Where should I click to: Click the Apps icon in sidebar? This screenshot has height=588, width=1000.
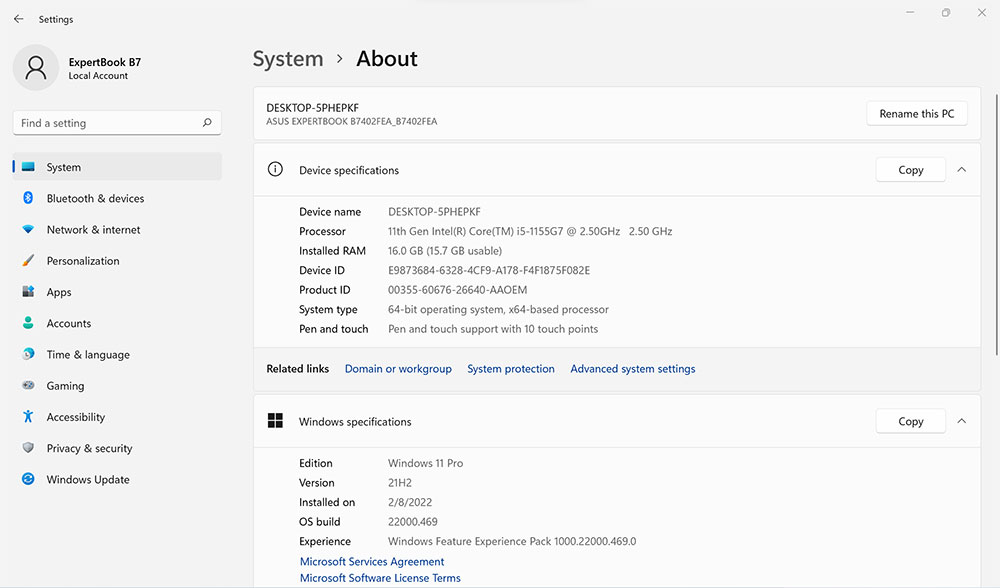[x=28, y=291]
